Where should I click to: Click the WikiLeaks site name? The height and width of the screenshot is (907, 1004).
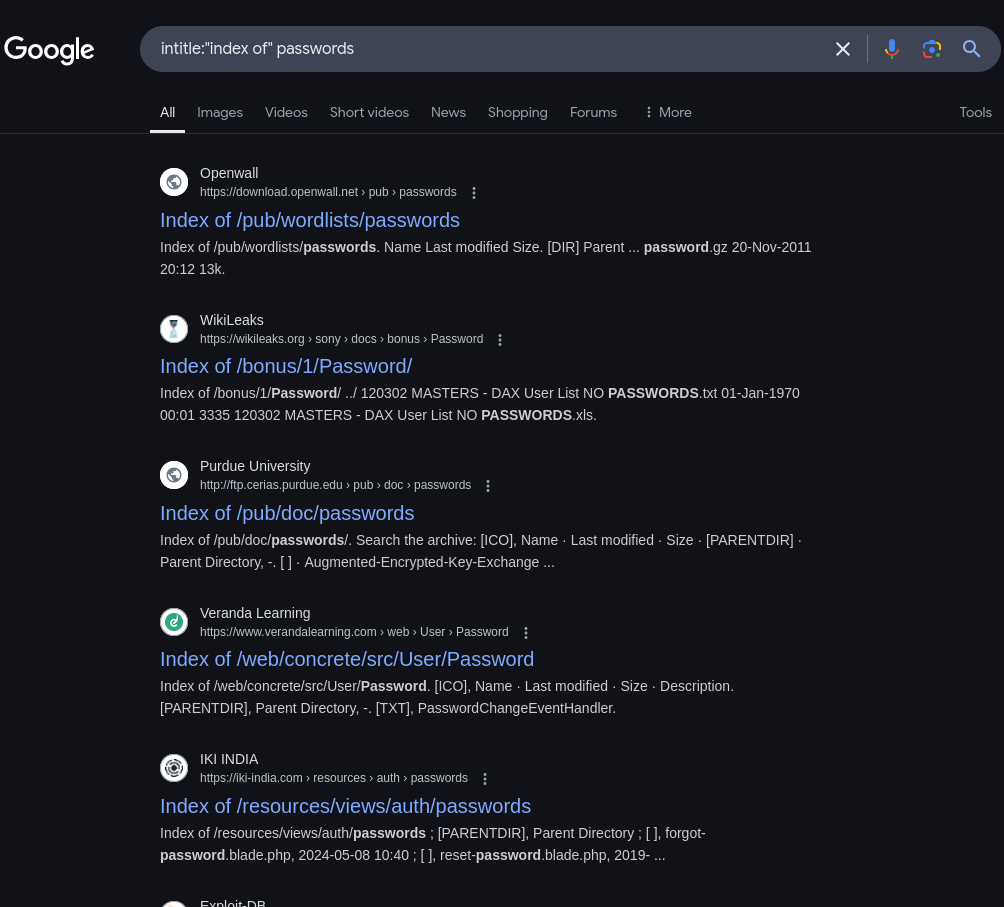pyautogui.click(x=231, y=320)
